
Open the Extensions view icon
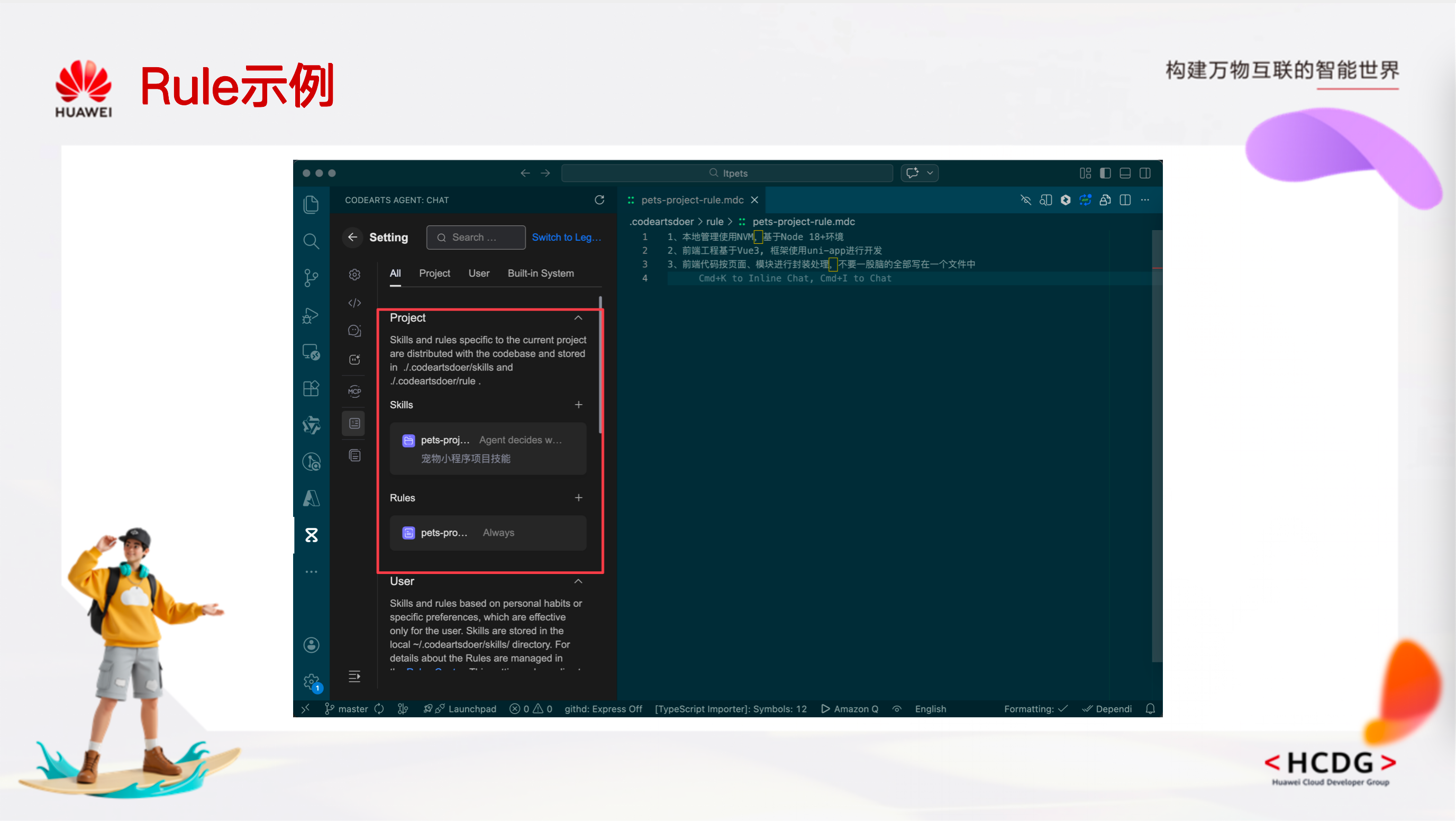311,388
